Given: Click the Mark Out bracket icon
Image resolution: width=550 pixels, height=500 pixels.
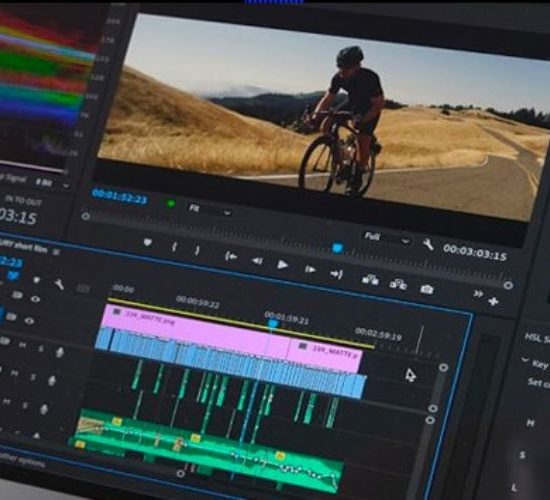Looking at the screenshot, I should [x=197, y=250].
